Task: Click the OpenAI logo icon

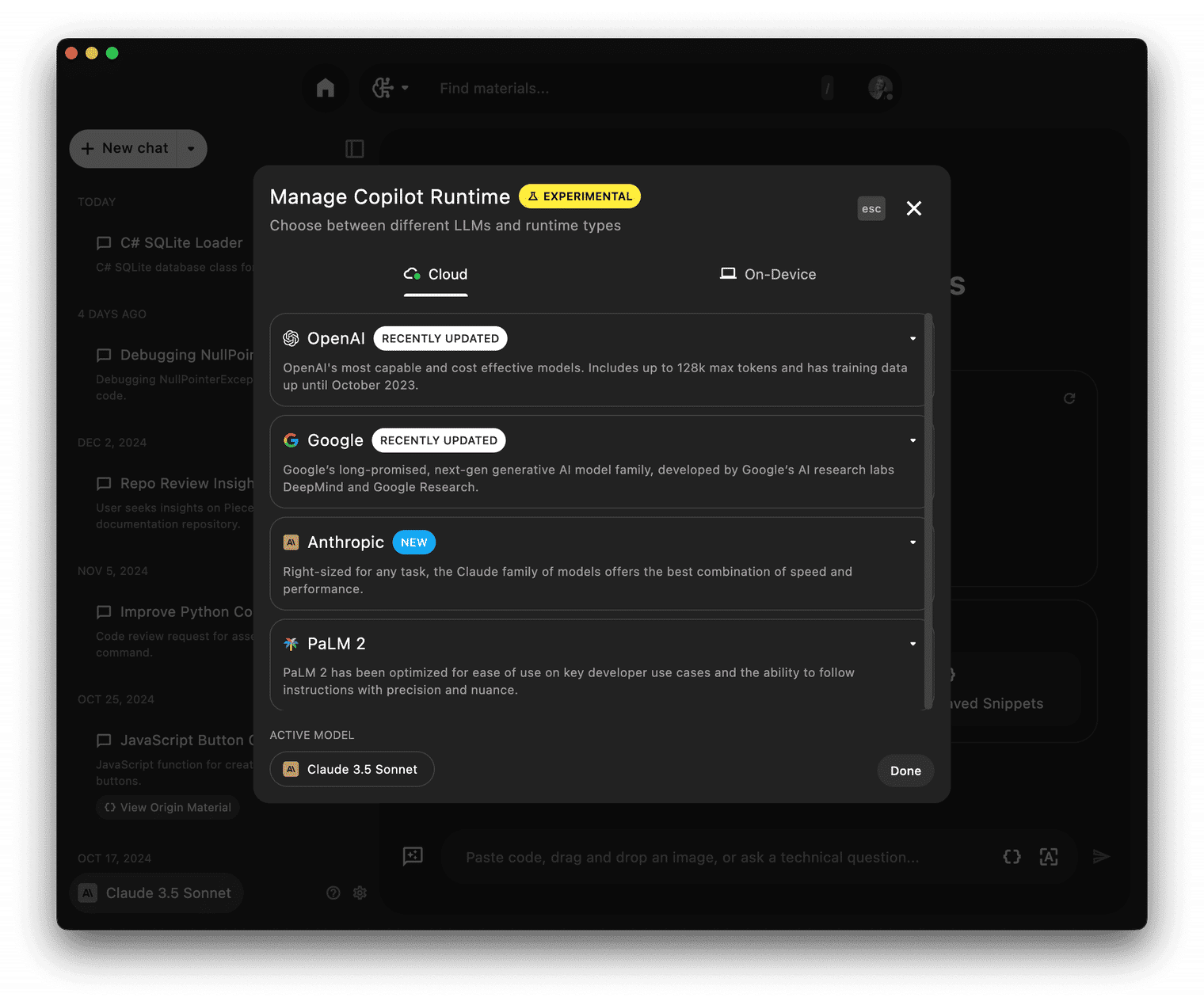Action: pyautogui.click(x=291, y=338)
